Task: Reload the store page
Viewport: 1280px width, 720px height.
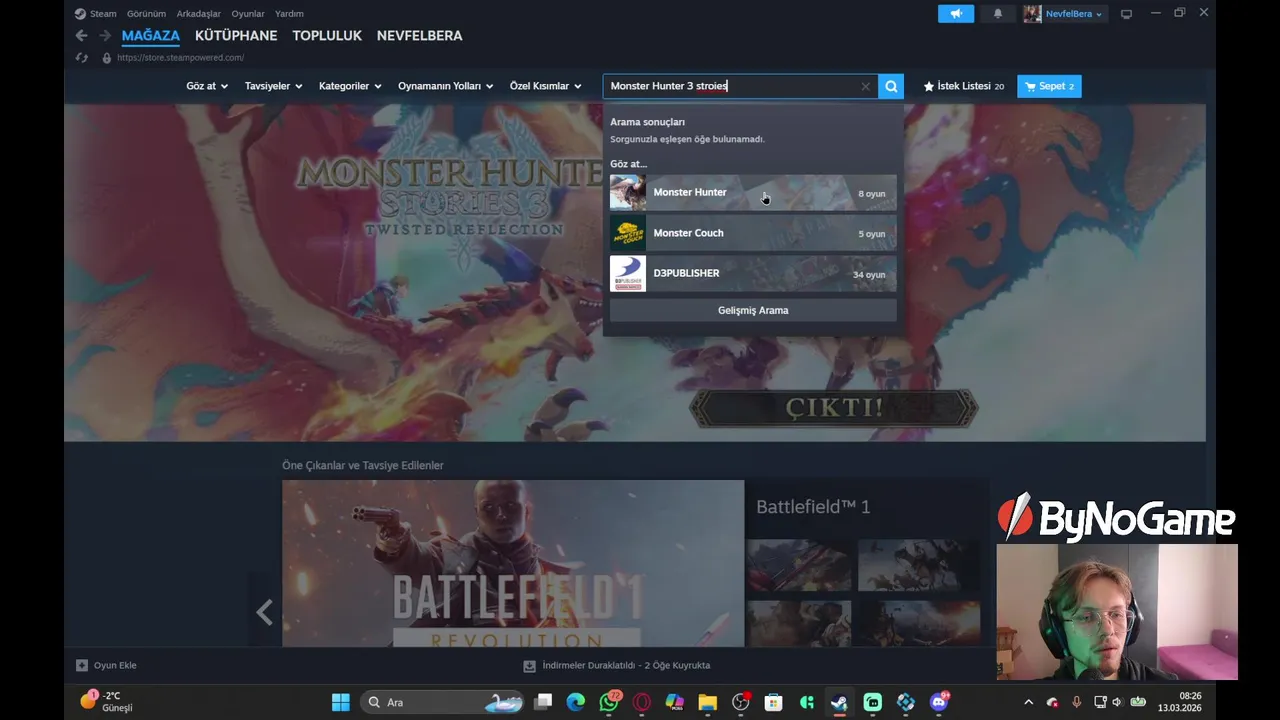Action: 82,58
